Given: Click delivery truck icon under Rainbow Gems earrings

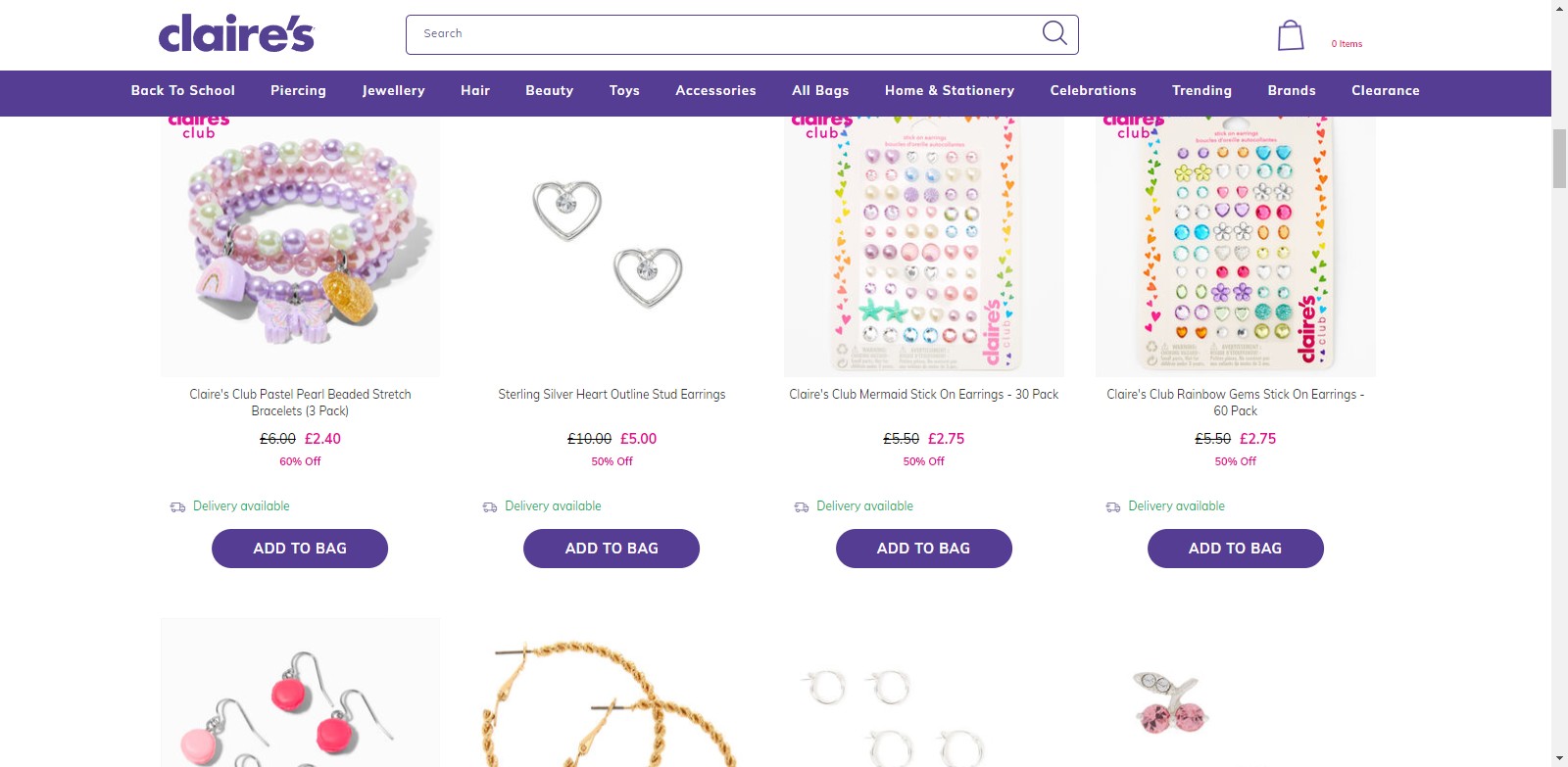Looking at the screenshot, I should tap(1113, 507).
